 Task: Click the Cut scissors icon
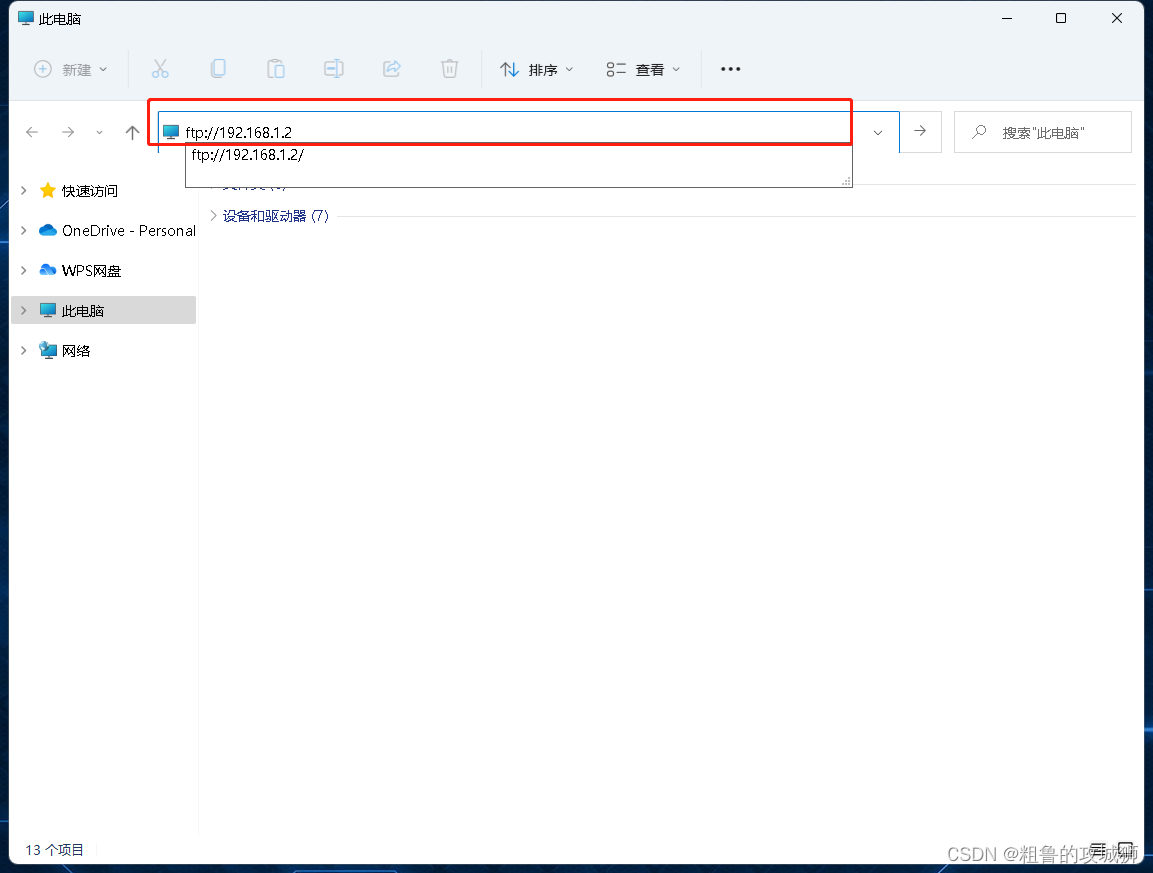tap(160, 69)
